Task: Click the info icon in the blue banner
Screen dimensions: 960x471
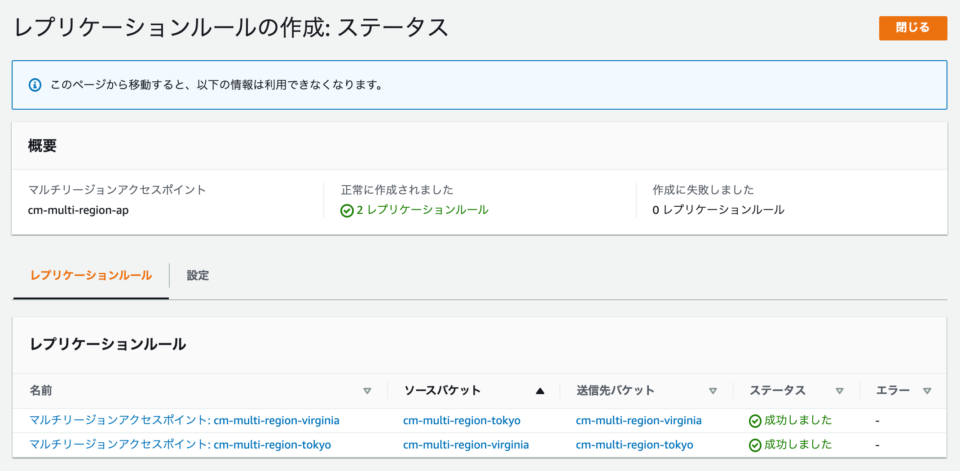Action: tap(35, 85)
